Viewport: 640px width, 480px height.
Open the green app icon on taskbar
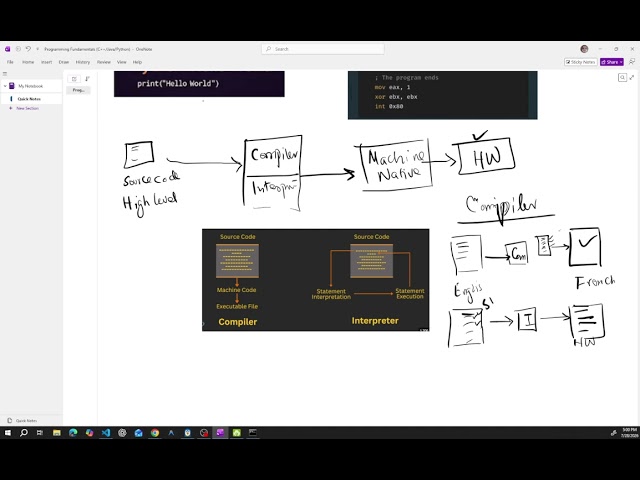pos(237,433)
